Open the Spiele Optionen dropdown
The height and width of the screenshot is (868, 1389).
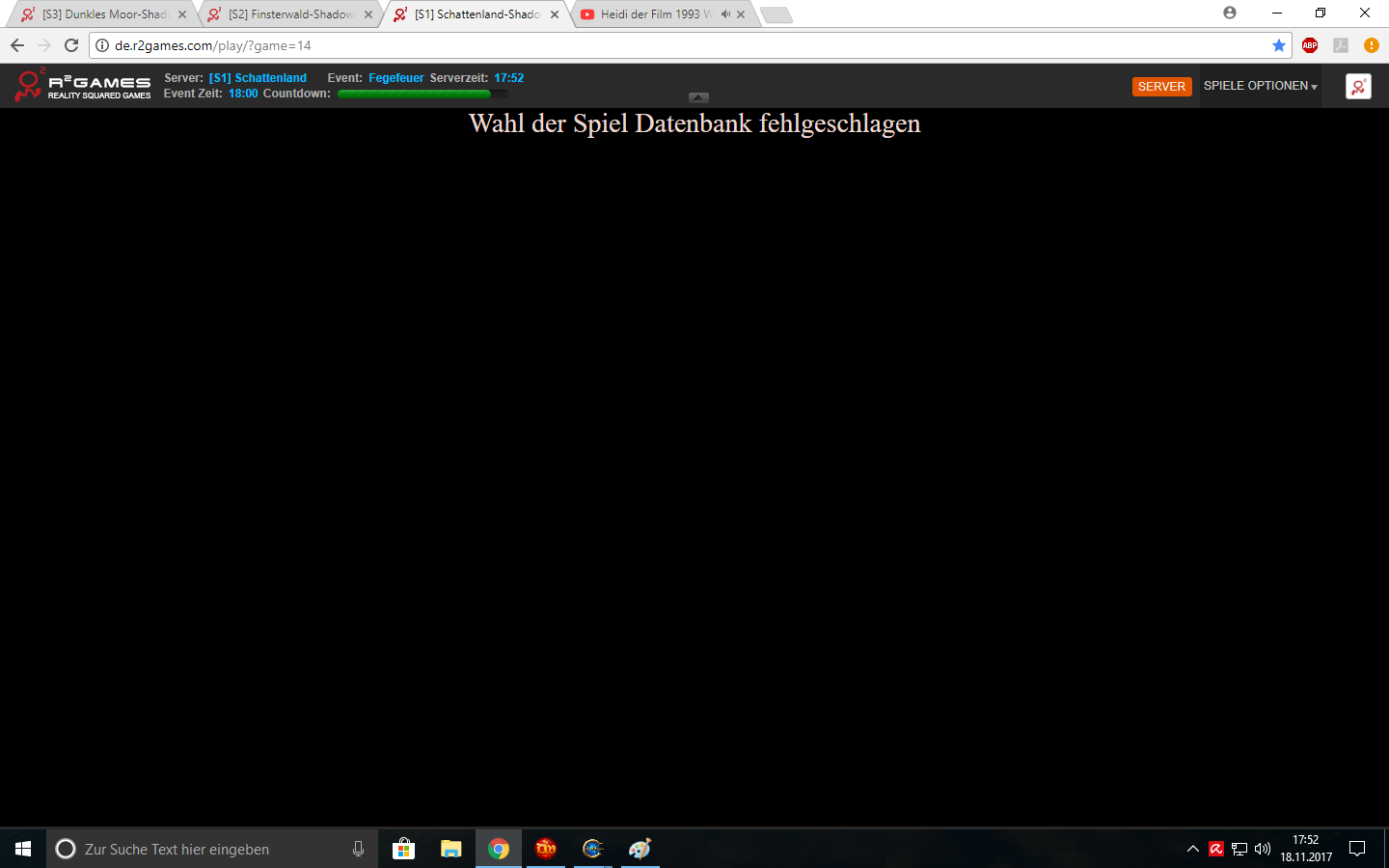tap(1260, 86)
